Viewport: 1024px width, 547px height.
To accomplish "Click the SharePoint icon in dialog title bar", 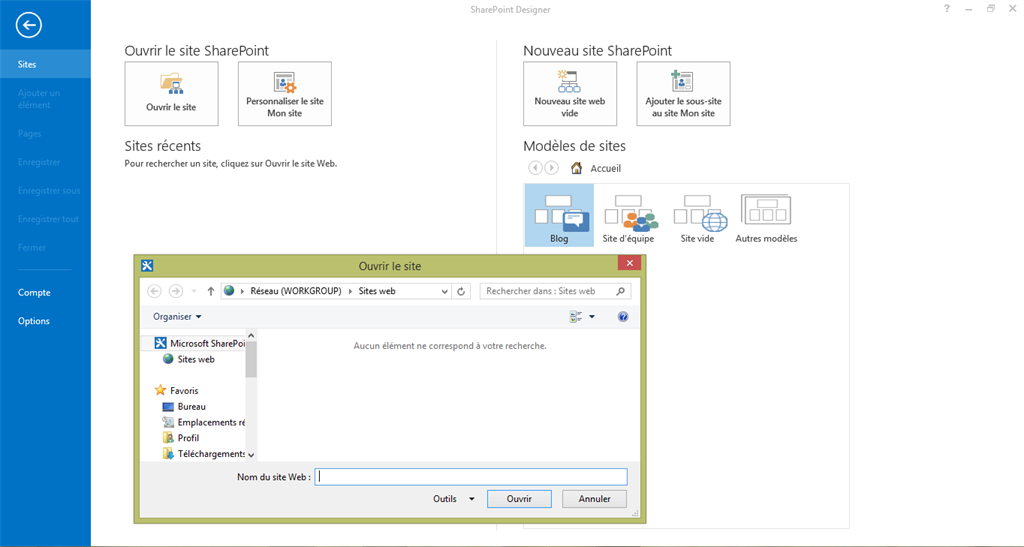I will pos(147,265).
